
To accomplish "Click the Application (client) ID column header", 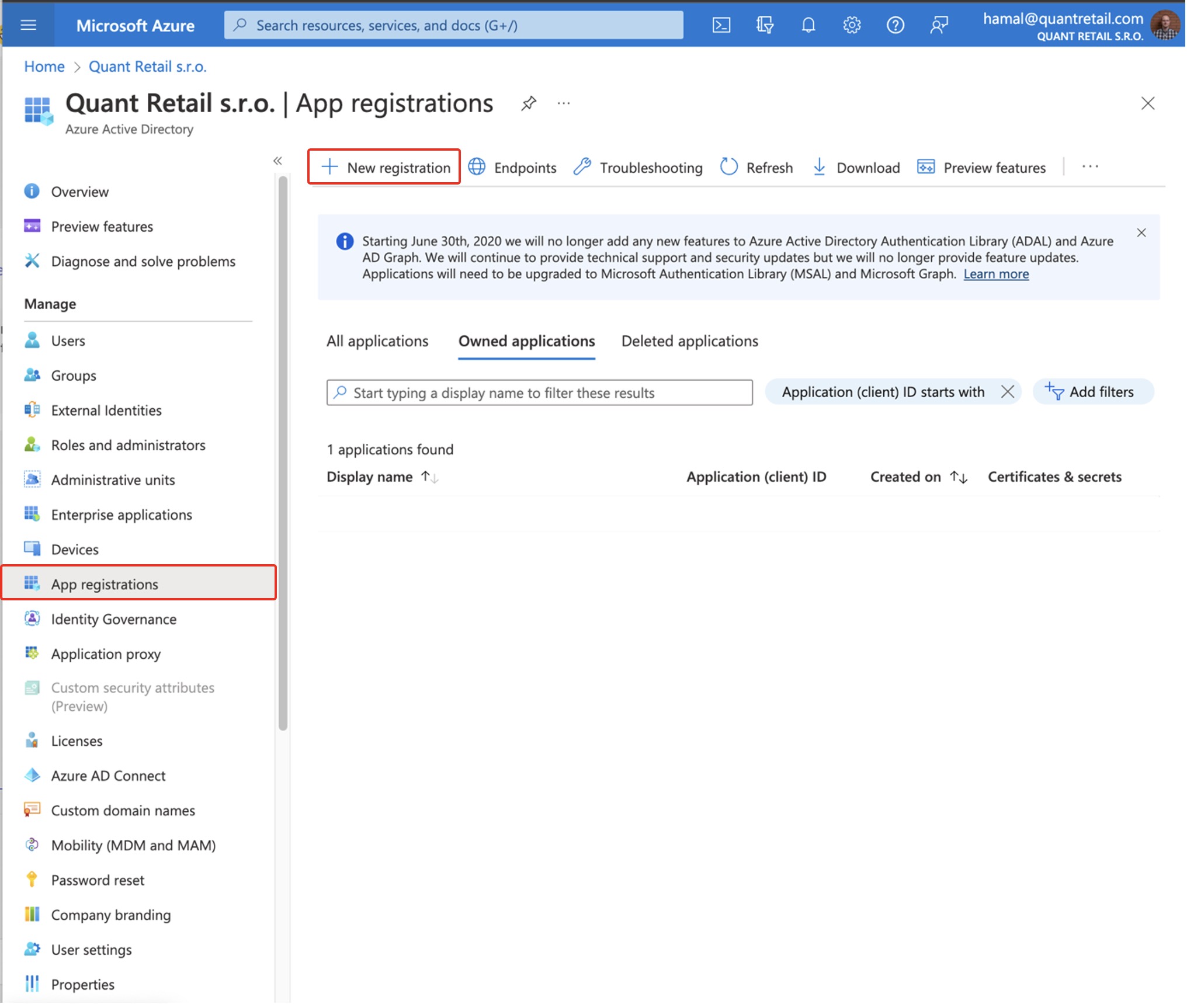I will pyautogui.click(x=758, y=477).
